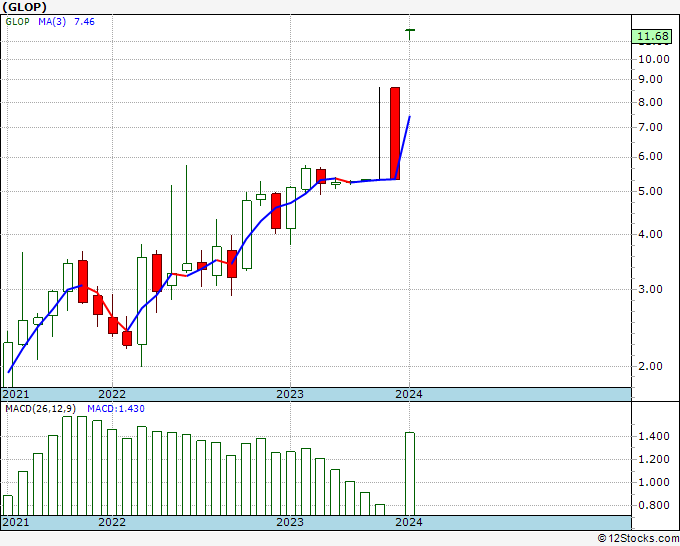The height and width of the screenshot is (546, 680).
Task: Click 2021 on the price chart time axis
Action: [16, 394]
